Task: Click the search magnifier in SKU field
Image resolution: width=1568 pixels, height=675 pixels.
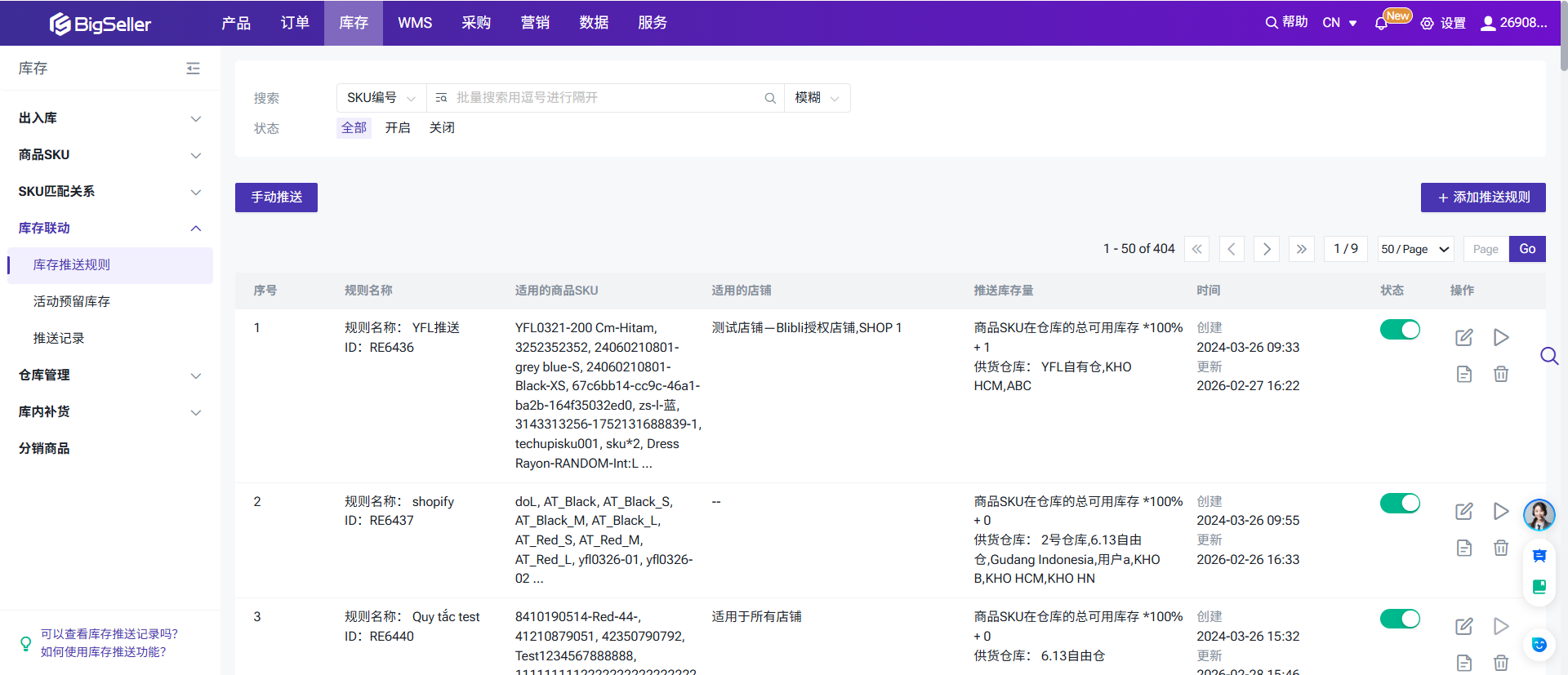Action: pyautogui.click(x=769, y=98)
